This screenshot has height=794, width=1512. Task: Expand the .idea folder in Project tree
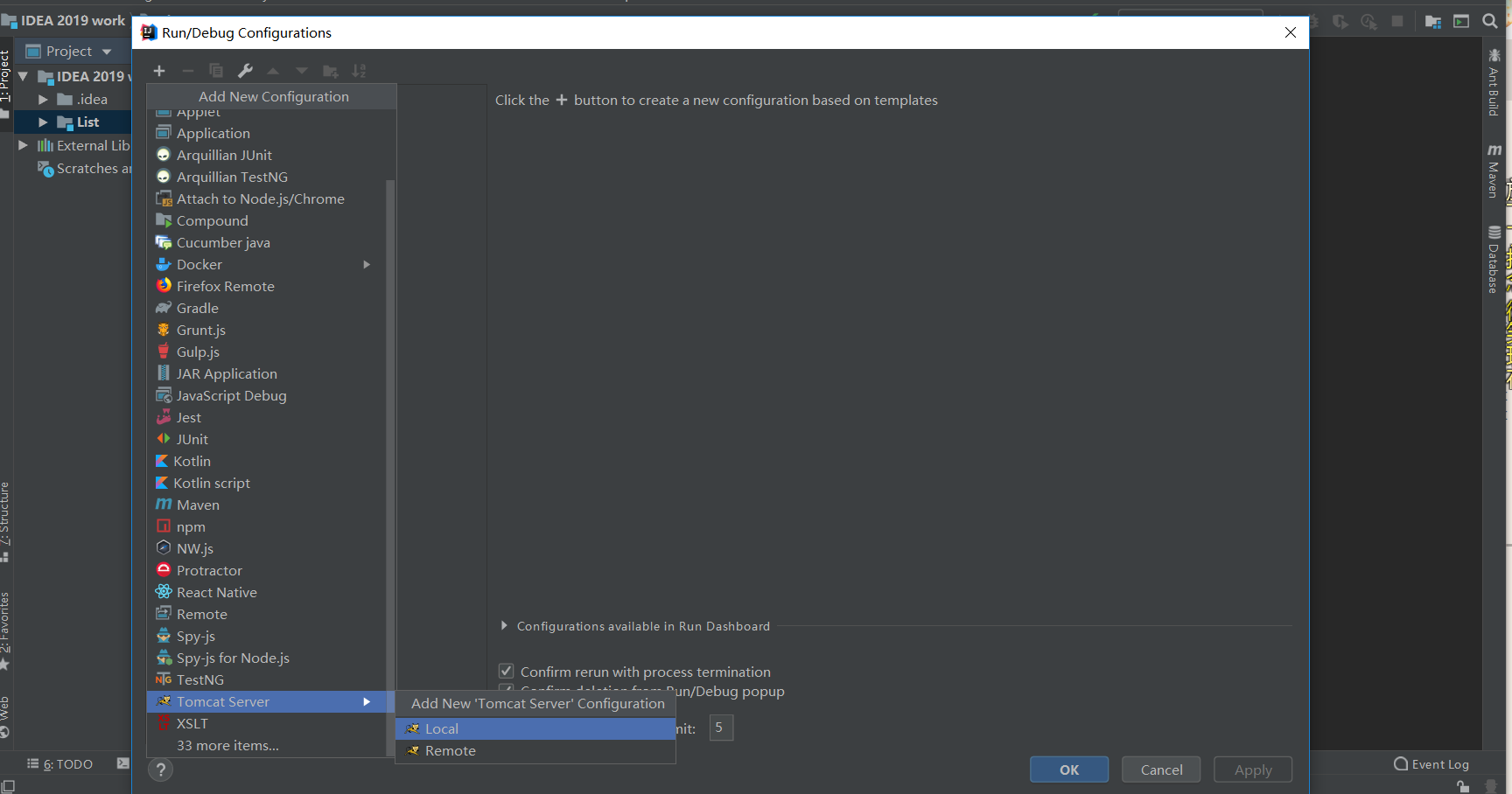click(x=43, y=100)
